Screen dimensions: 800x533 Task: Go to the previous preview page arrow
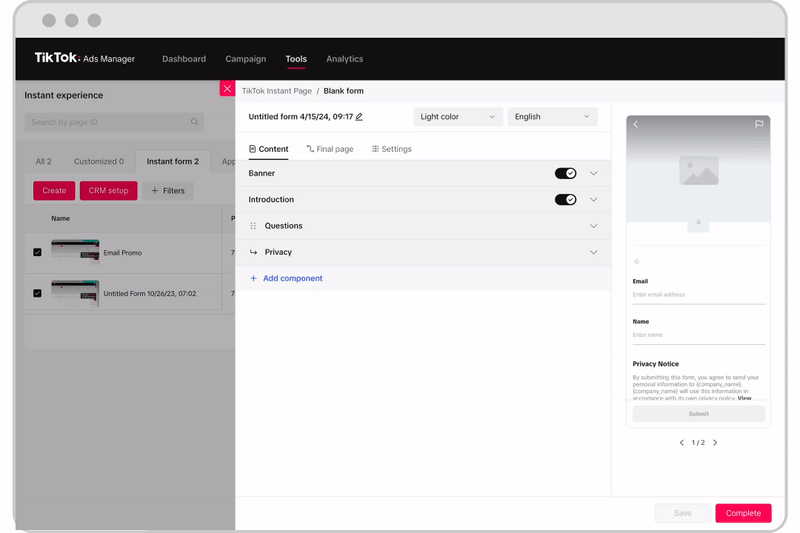(x=682, y=443)
